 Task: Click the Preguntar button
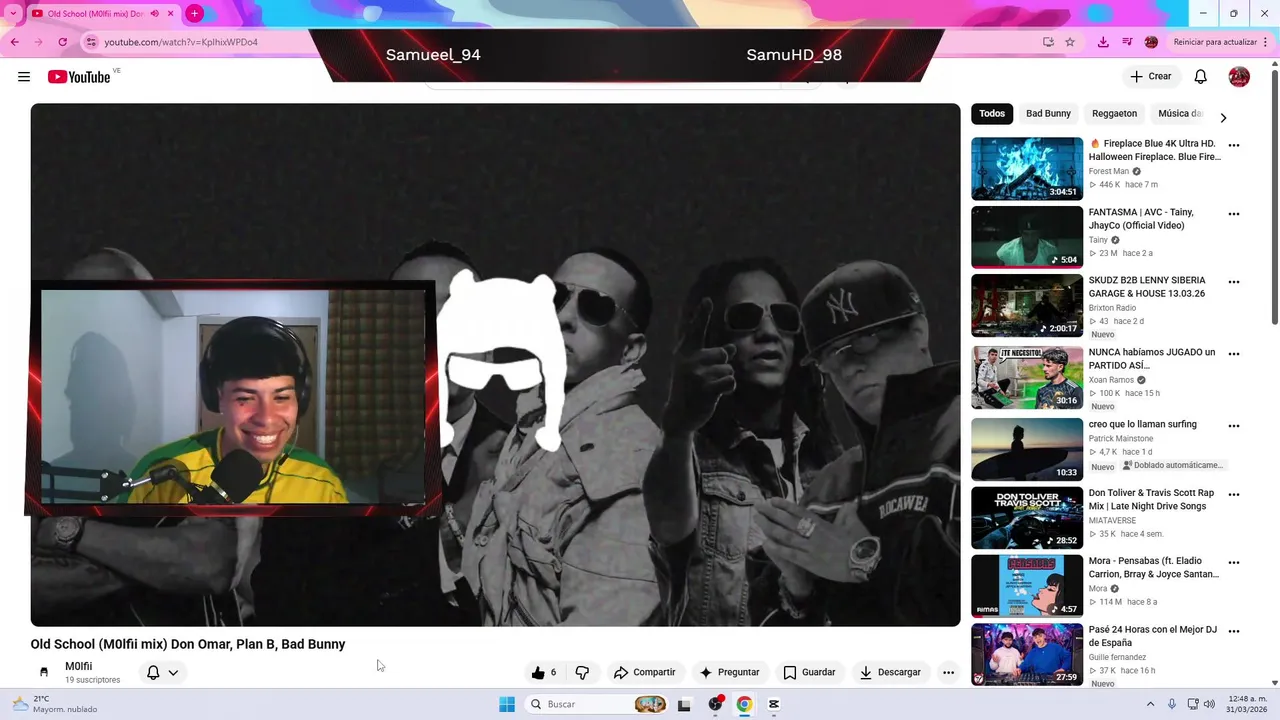(x=729, y=672)
